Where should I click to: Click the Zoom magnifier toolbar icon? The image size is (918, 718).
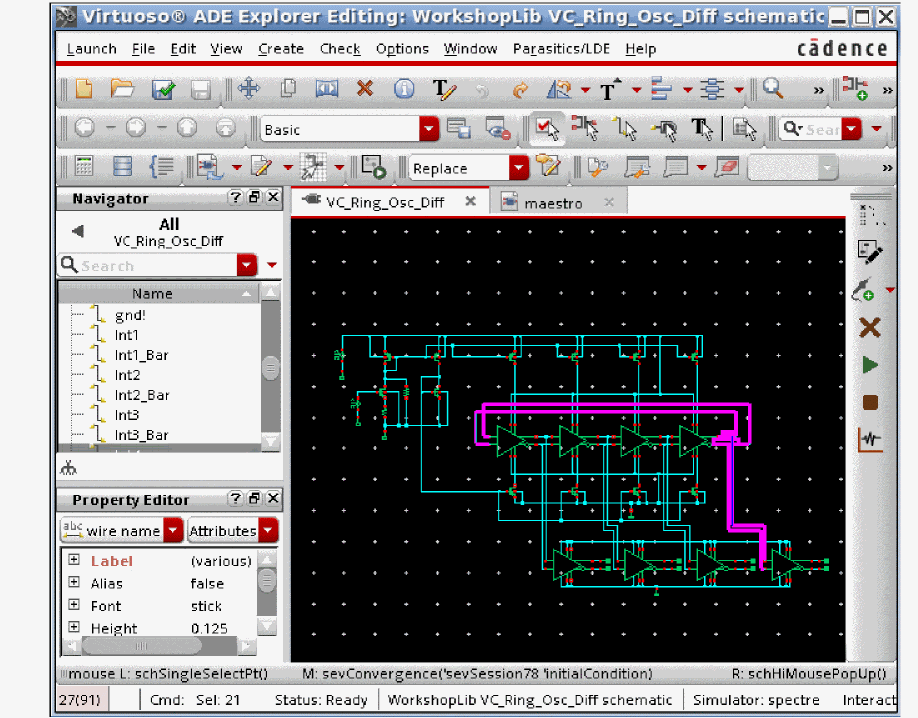[x=772, y=89]
